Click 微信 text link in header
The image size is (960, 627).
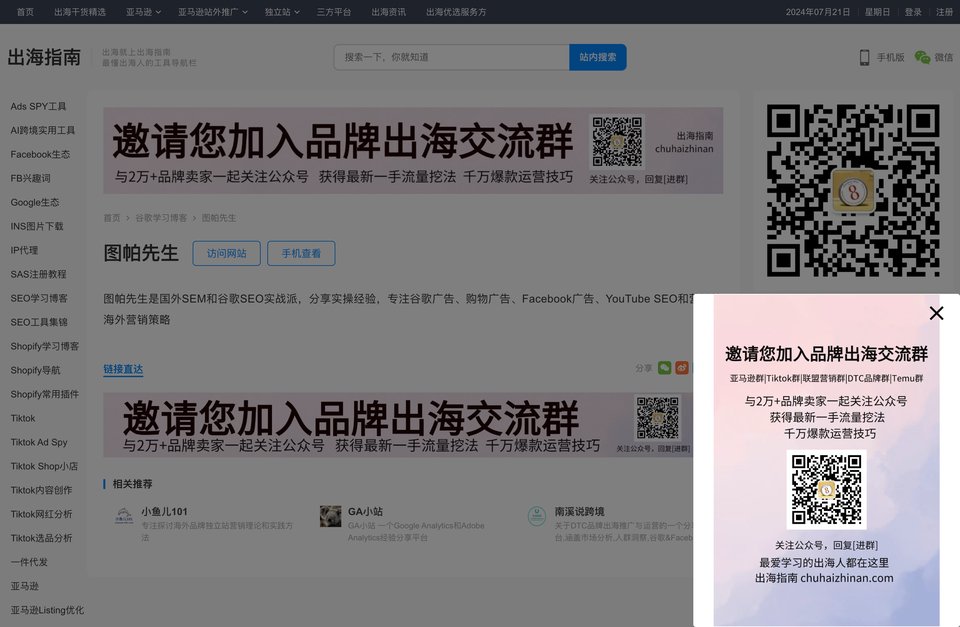[x=943, y=57]
